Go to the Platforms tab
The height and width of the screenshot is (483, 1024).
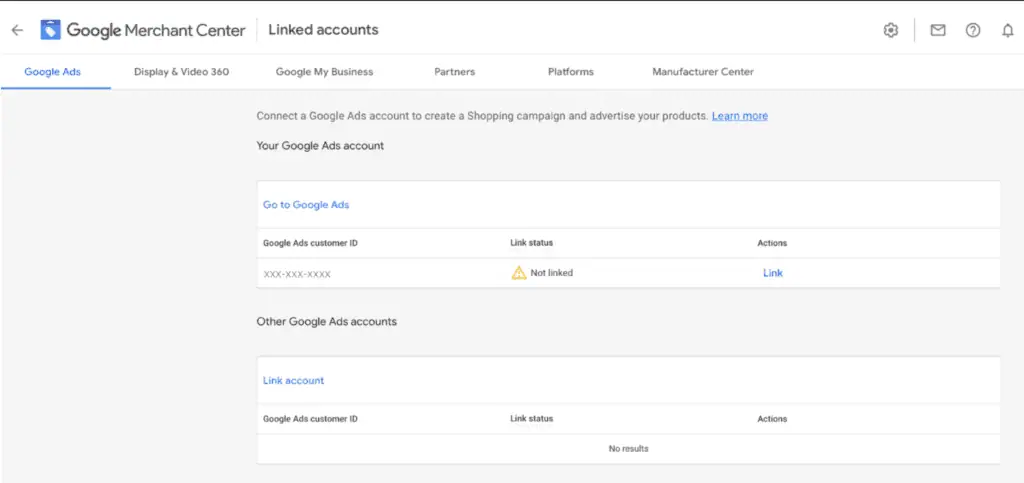pyautogui.click(x=570, y=72)
